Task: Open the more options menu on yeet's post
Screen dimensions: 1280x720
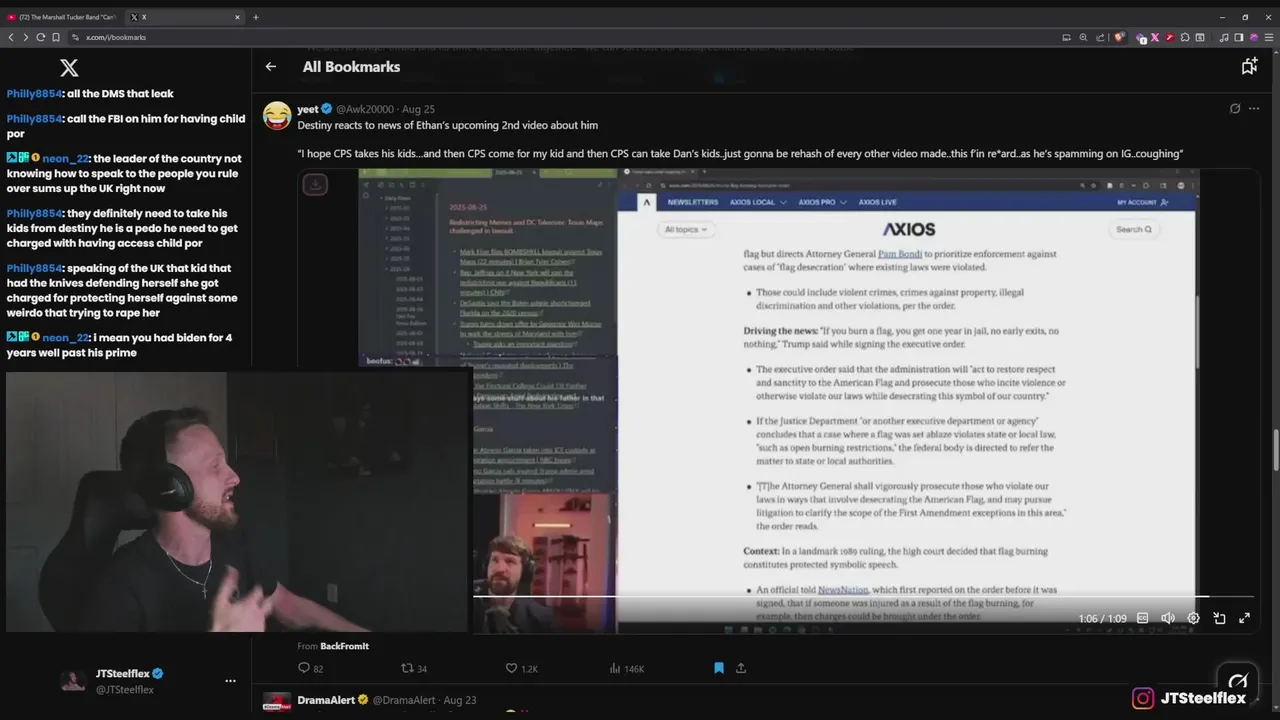Action: (1254, 109)
